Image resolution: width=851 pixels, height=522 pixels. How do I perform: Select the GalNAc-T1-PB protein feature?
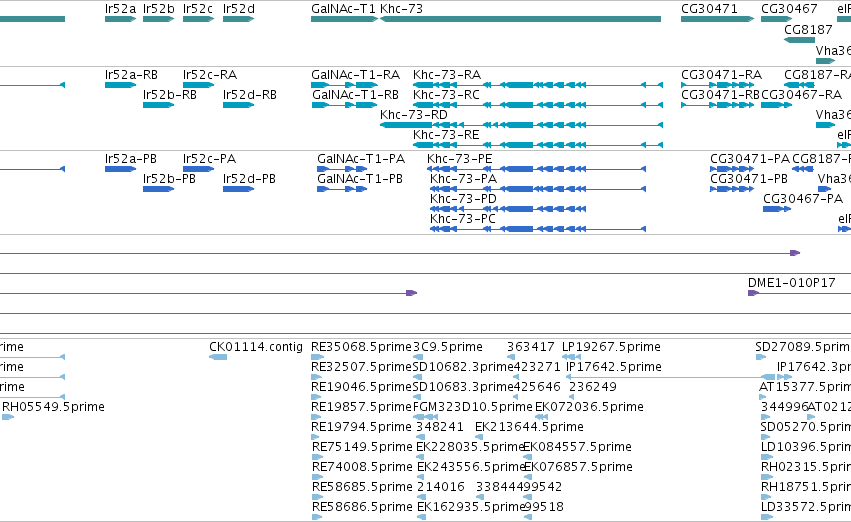point(342,189)
